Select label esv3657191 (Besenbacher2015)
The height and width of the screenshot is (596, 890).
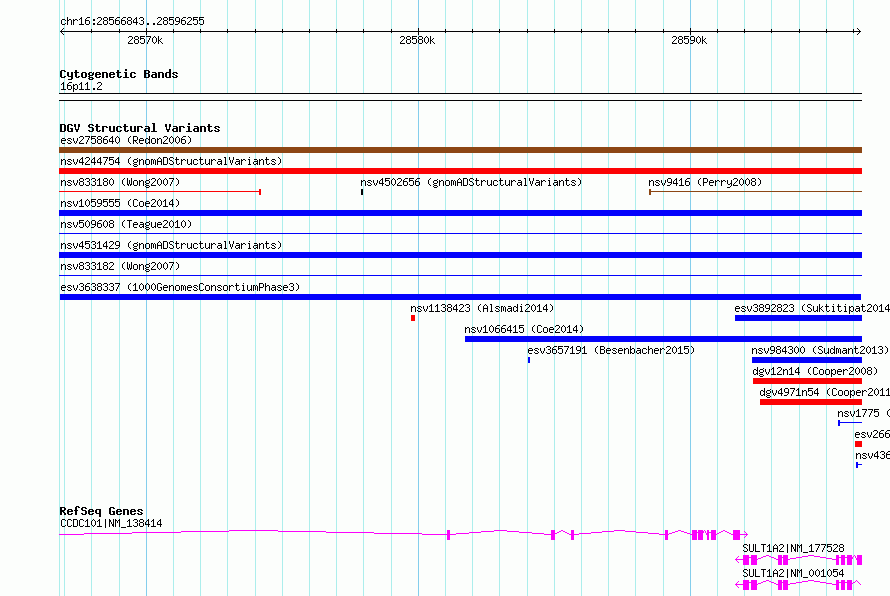tap(611, 350)
